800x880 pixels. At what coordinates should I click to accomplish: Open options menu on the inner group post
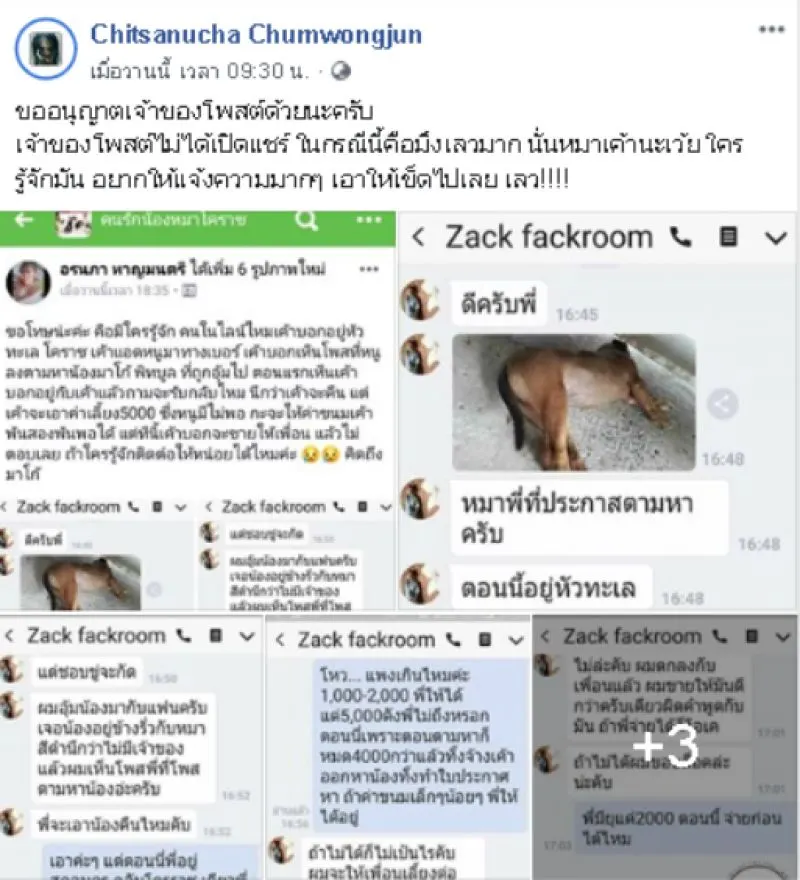[369, 269]
